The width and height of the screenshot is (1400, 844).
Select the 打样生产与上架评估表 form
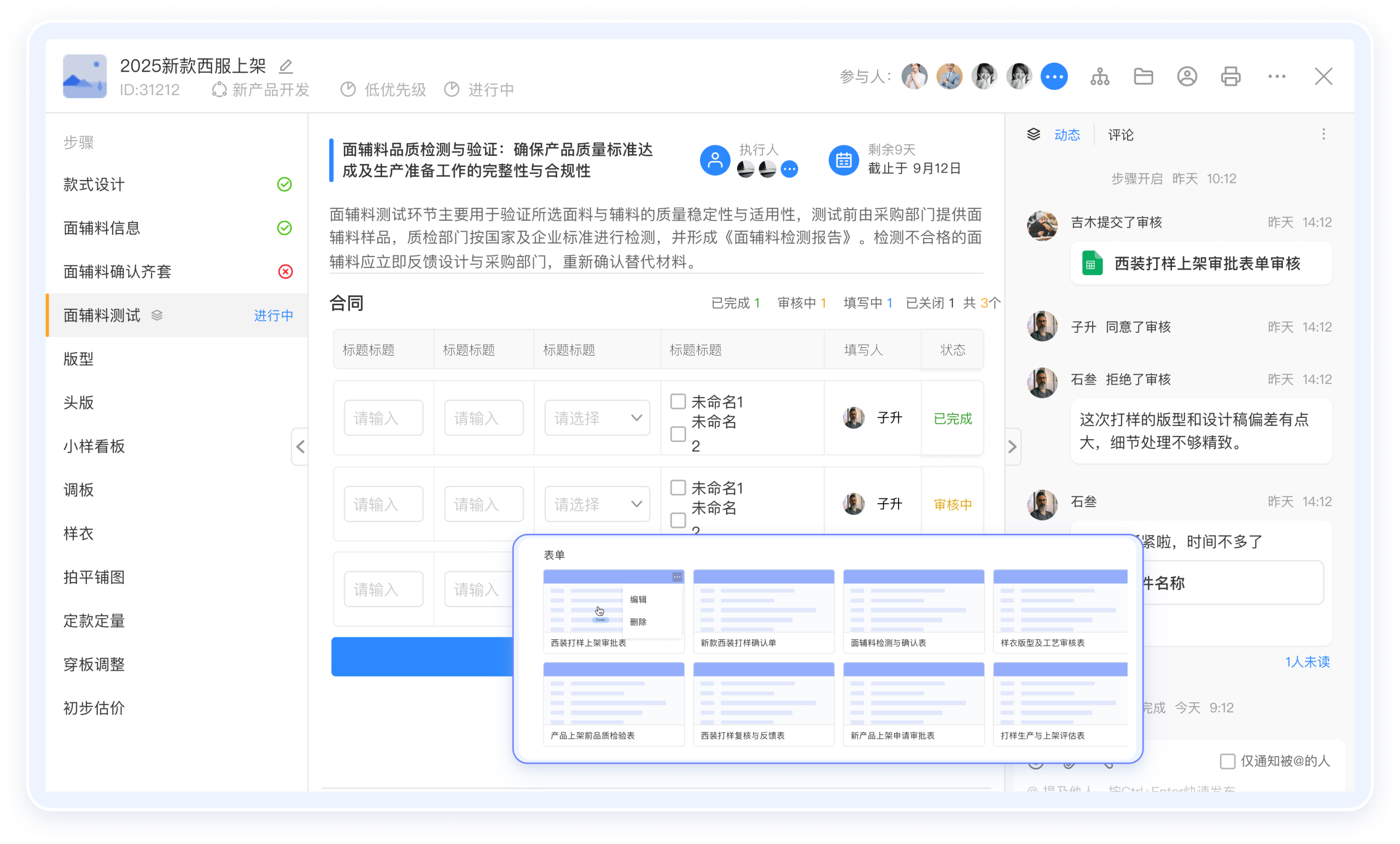point(1060,703)
